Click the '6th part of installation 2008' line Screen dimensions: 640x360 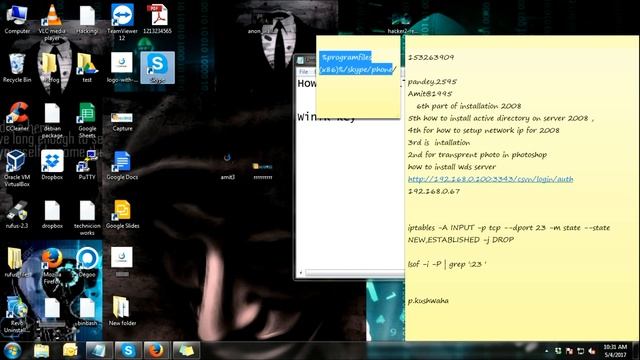click(x=469, y=106)
